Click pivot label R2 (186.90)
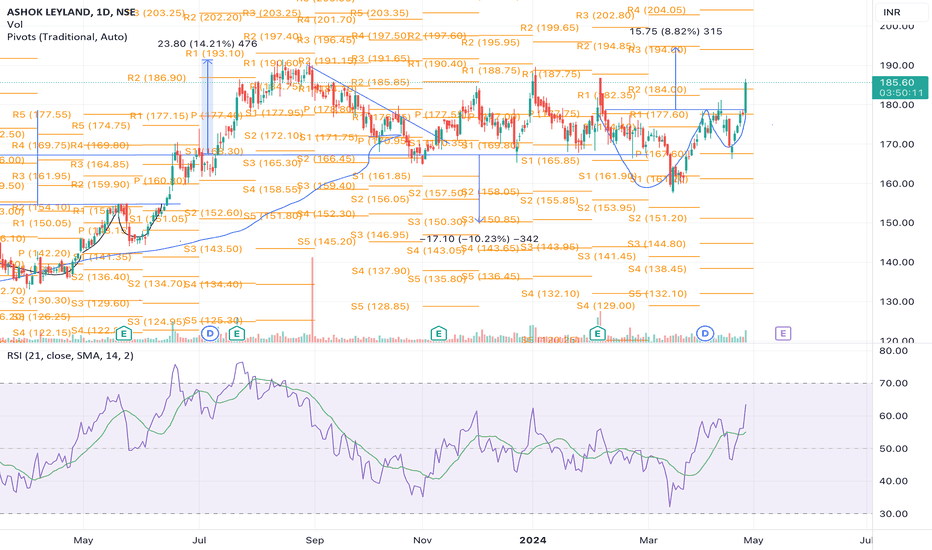This screenshot has width=932, height=550. pos(156,78)
